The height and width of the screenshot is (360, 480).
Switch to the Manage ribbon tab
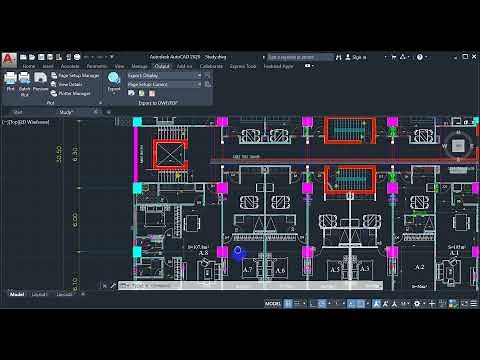pos(139,66)
